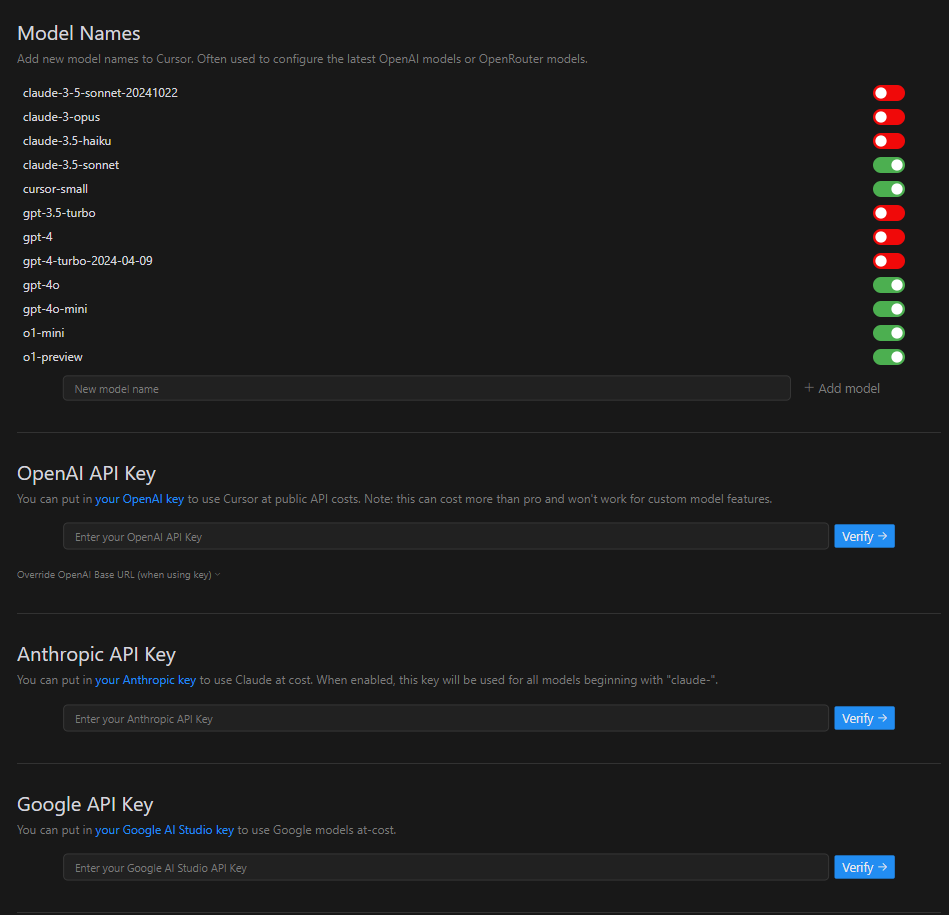The width and height of the screenshot is (949, 915).
Task: Switch off gpt-4o-mini model
Action: pos(888,309)
